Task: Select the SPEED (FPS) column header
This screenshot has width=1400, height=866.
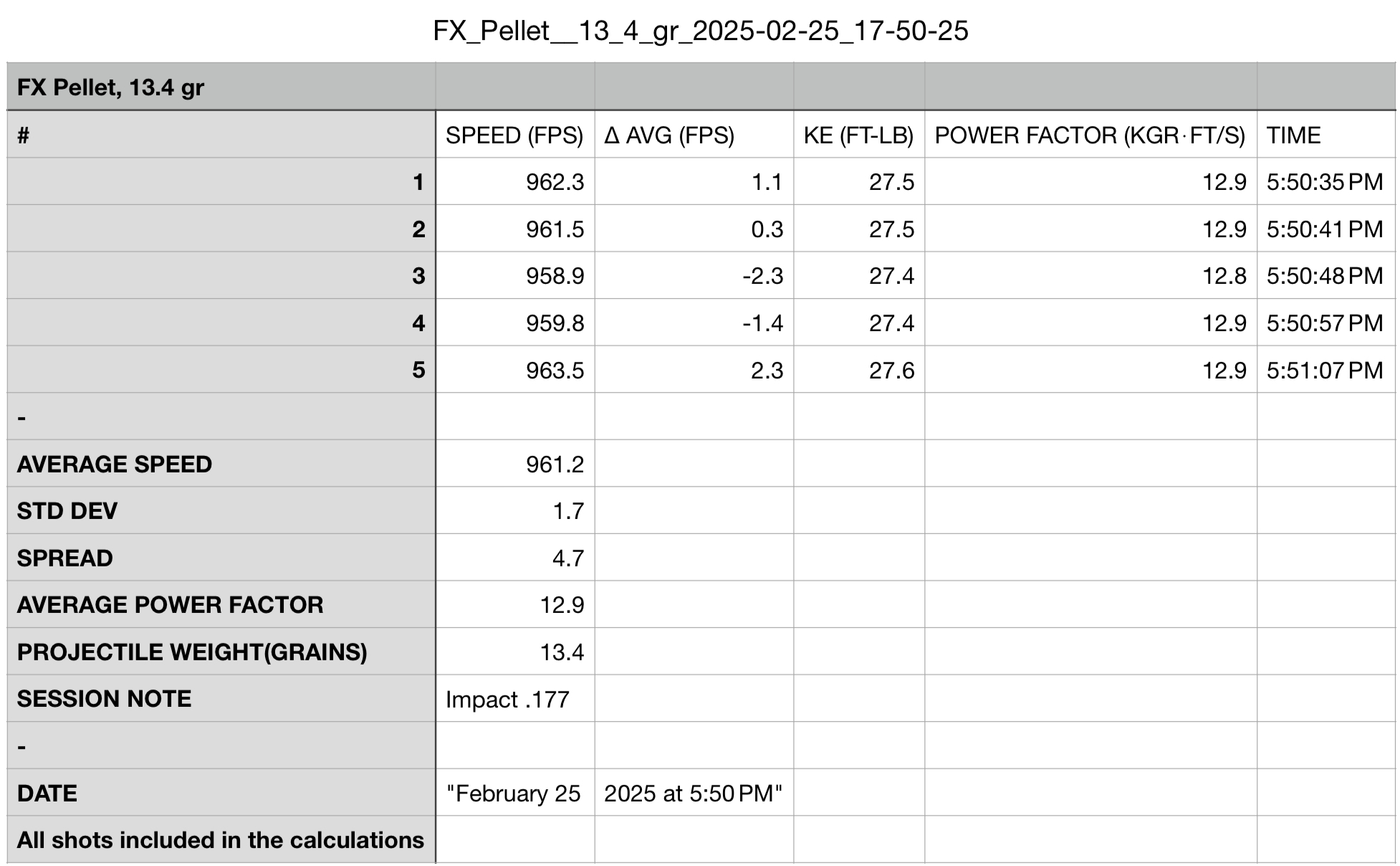Action: [x=514, y=135]
